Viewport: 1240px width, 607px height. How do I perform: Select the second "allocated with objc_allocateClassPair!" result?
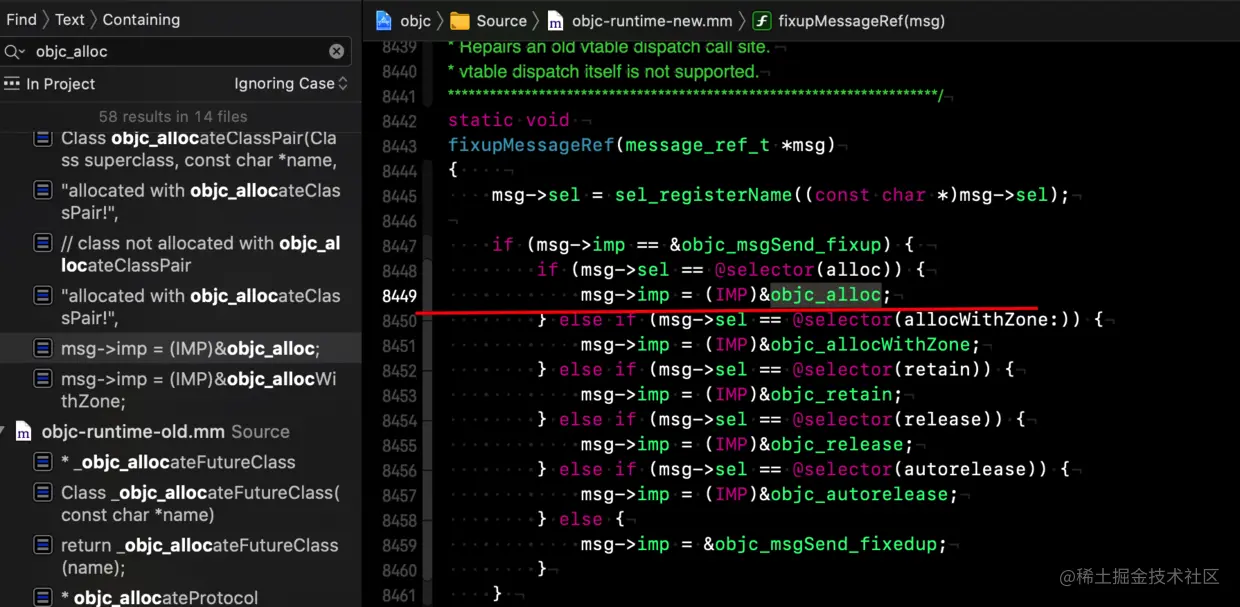point(180,306)
